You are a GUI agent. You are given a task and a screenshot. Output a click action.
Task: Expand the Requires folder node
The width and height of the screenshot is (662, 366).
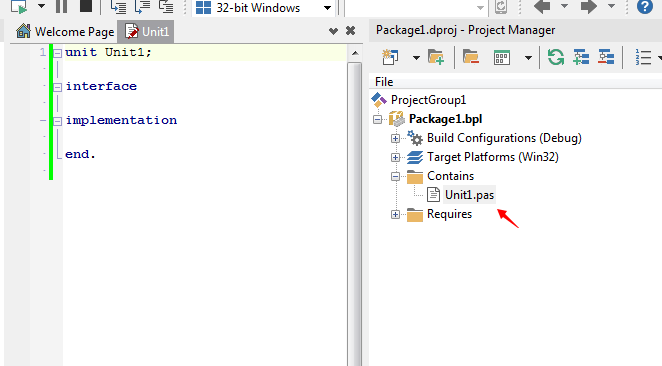(x=395, y=214)
